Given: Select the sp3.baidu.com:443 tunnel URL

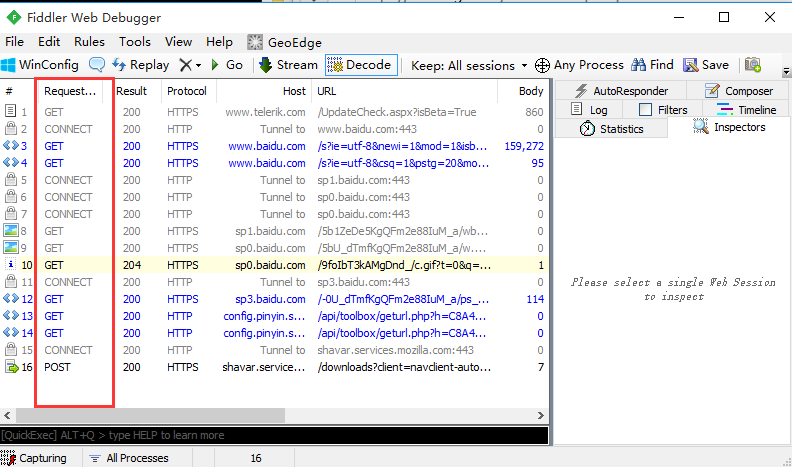Looking at the screenshot, I should tap(363, 282).
